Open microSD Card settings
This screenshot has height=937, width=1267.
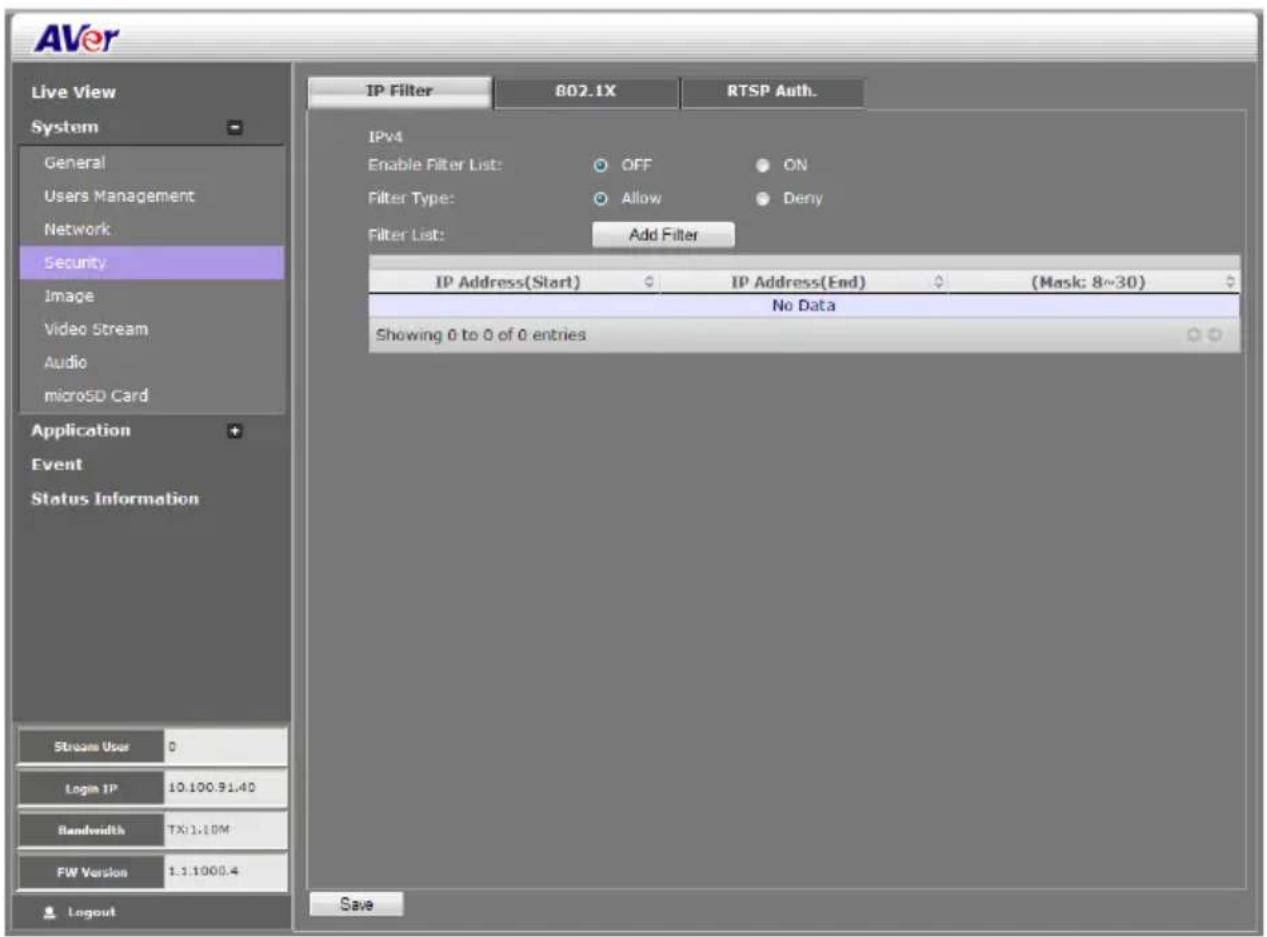[x=96, y=395]
